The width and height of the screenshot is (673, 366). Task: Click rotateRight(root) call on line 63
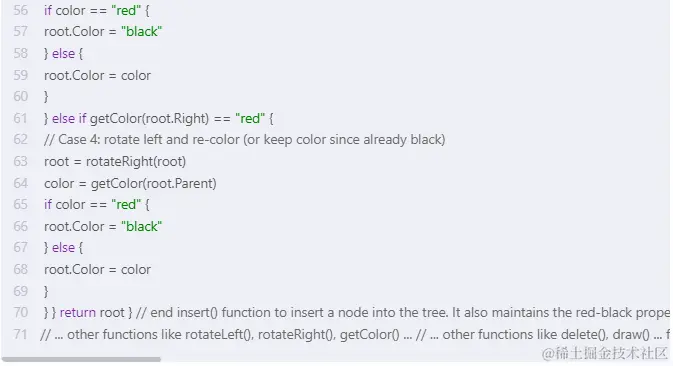point(136,161)
